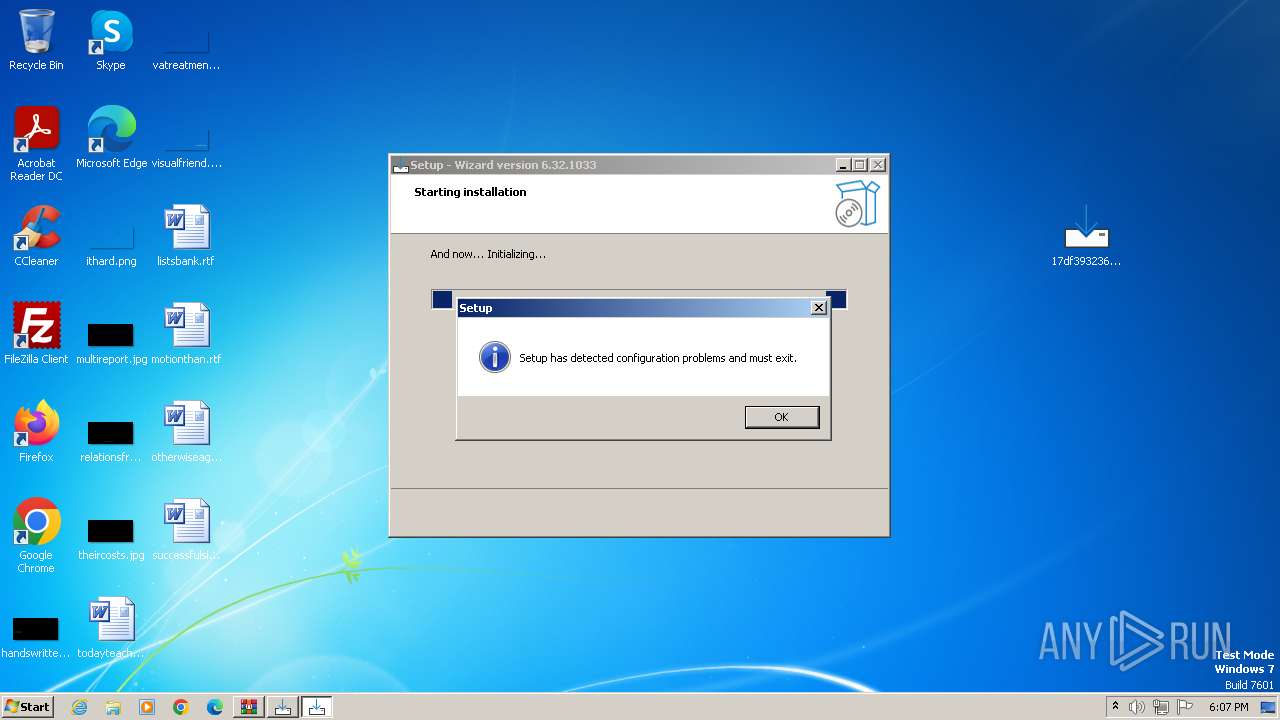The height and width of the screenshot is (720, 1280).
Task: Close the Setup Wizard window
Action: pos(877,165)
